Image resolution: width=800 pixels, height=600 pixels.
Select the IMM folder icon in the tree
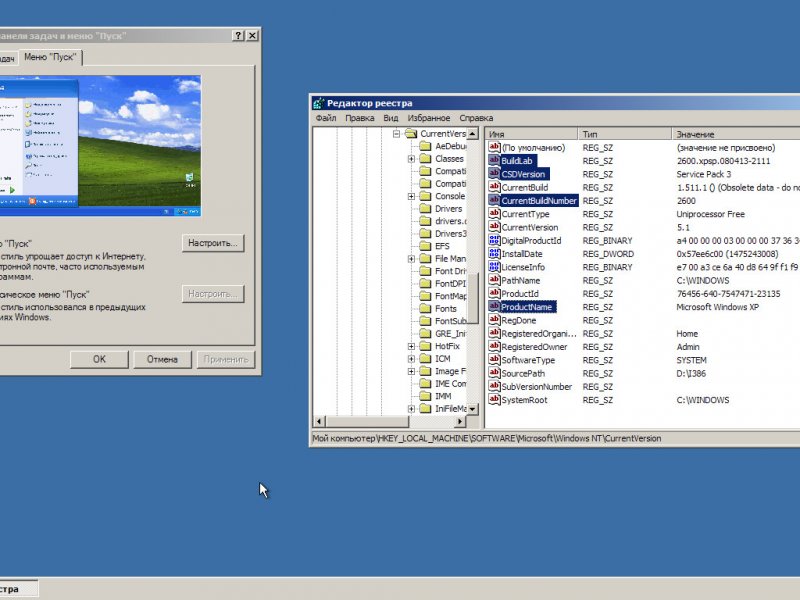tap(425, 396)
